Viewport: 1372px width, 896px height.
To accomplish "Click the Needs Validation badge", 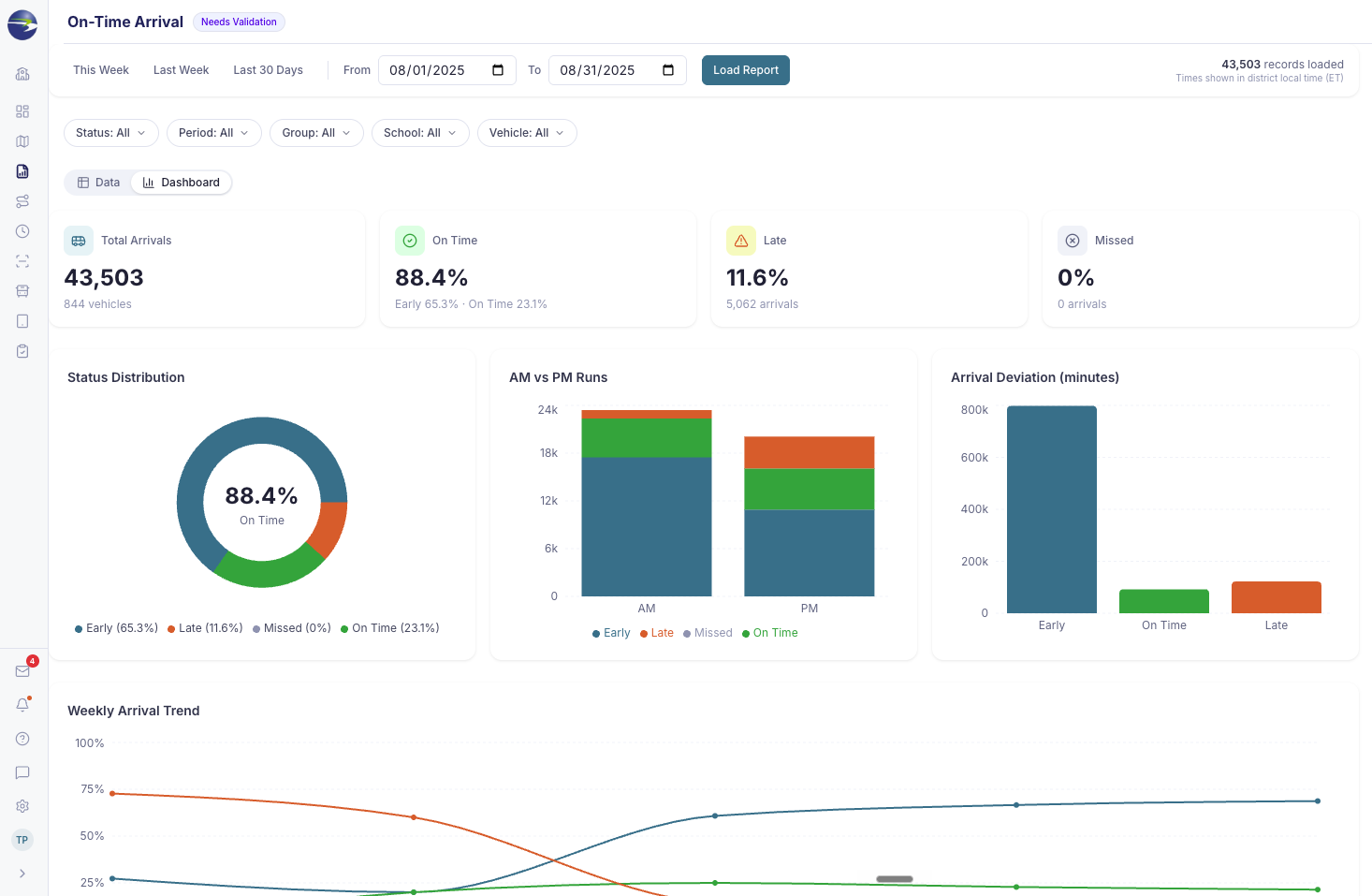I will pos(239,22).
